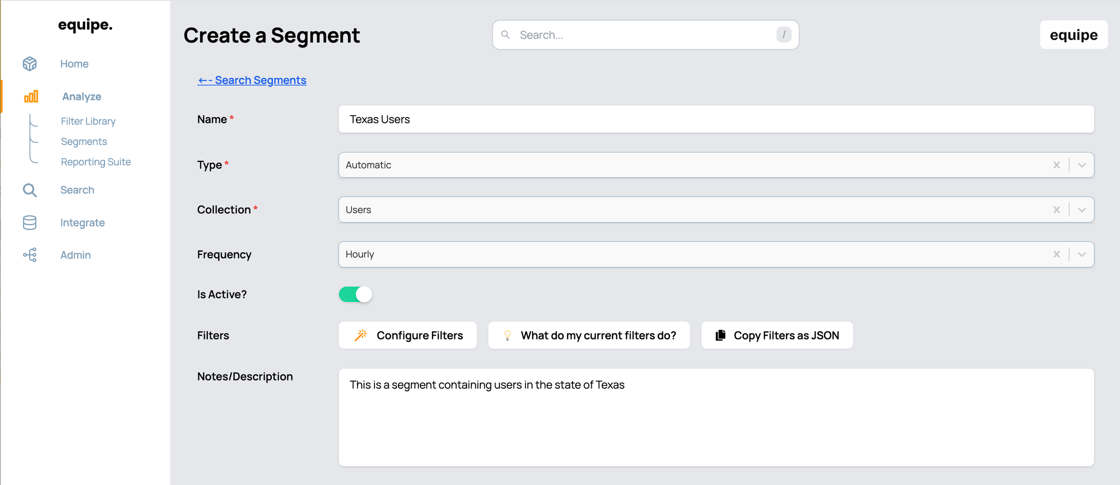Image resolution: width=1120 pixels, height=485 pixels.
Task: Click the Integrate database icon
Action: [x=29, y=223]
